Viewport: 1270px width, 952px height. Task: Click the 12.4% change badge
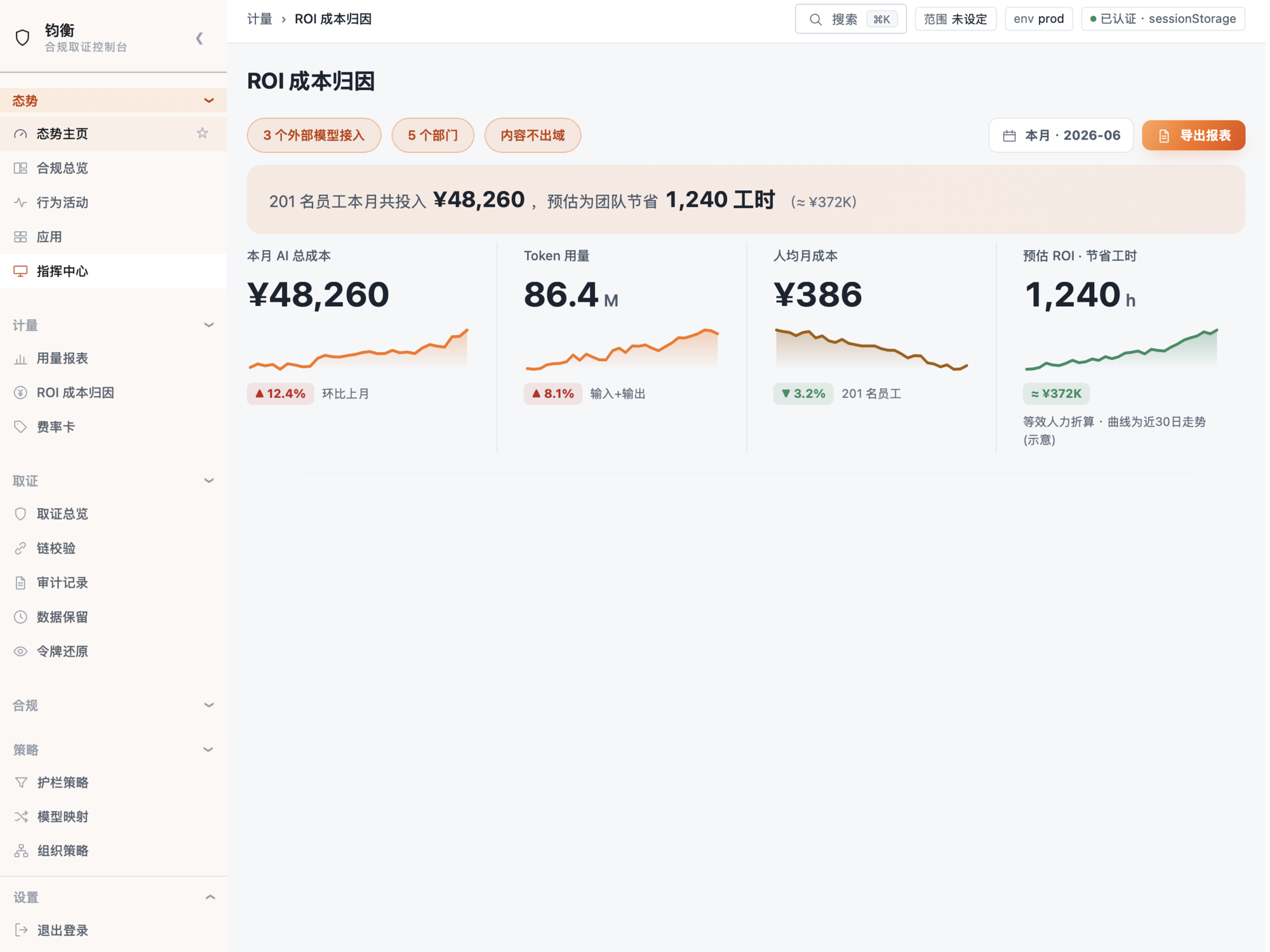281,393
